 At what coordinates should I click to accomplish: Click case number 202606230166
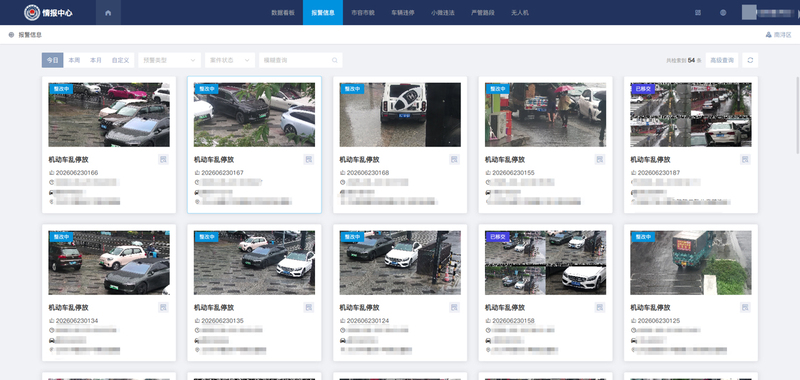pyautogui.click(x=77, y=173)
